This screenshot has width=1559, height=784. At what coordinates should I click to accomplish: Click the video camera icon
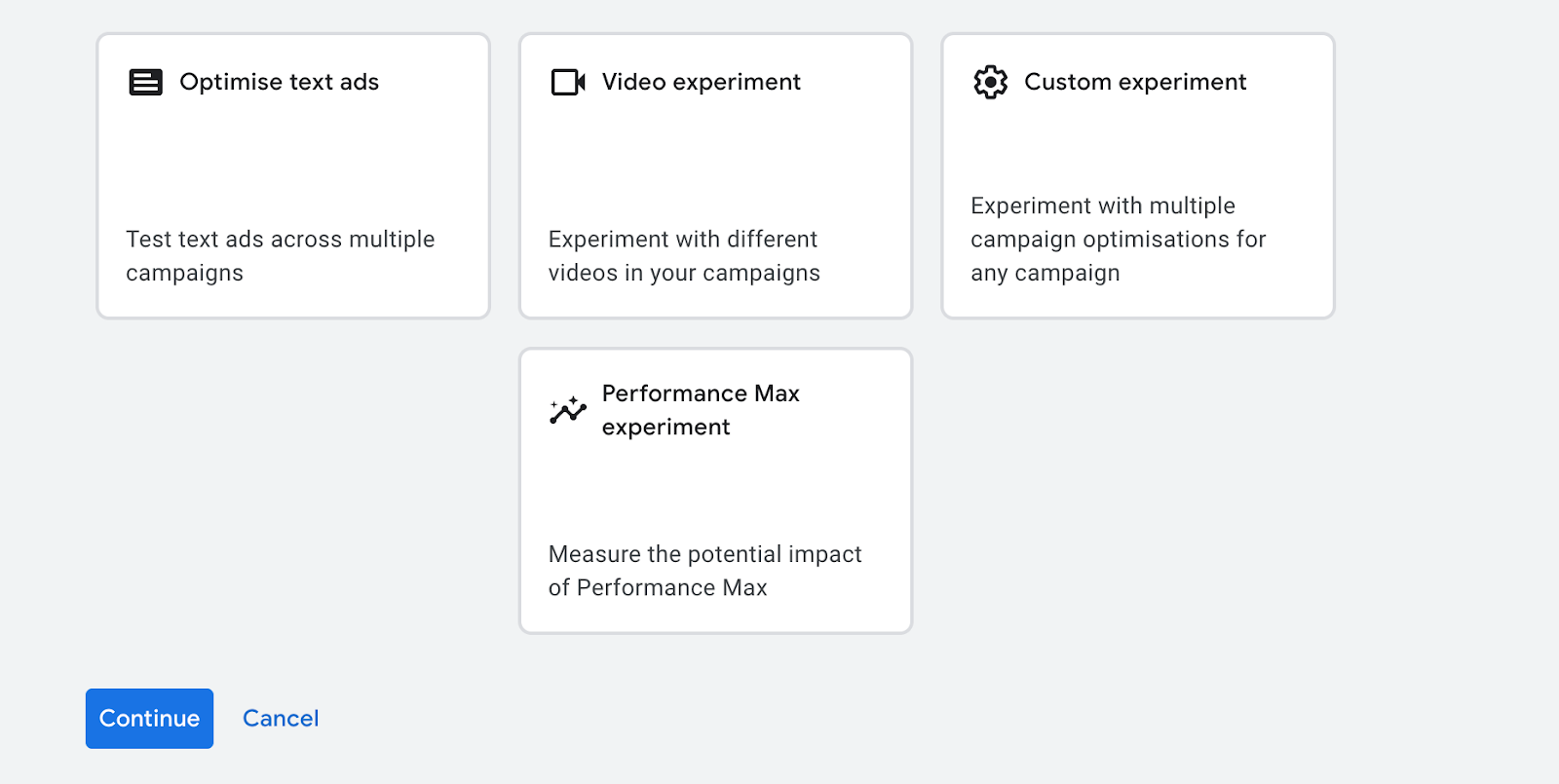pyautogui.click(x=568, y=82)
